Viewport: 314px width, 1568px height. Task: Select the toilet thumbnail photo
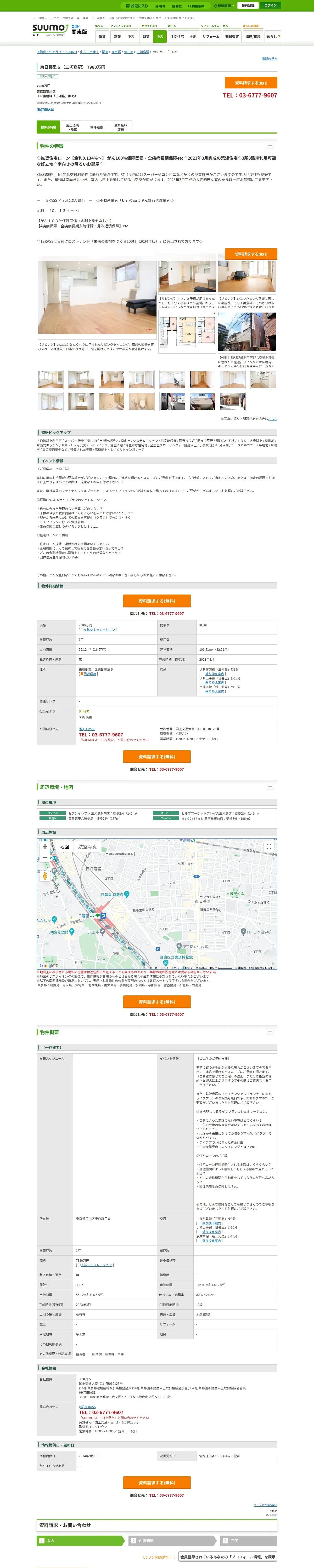click(x=142, y=401)
